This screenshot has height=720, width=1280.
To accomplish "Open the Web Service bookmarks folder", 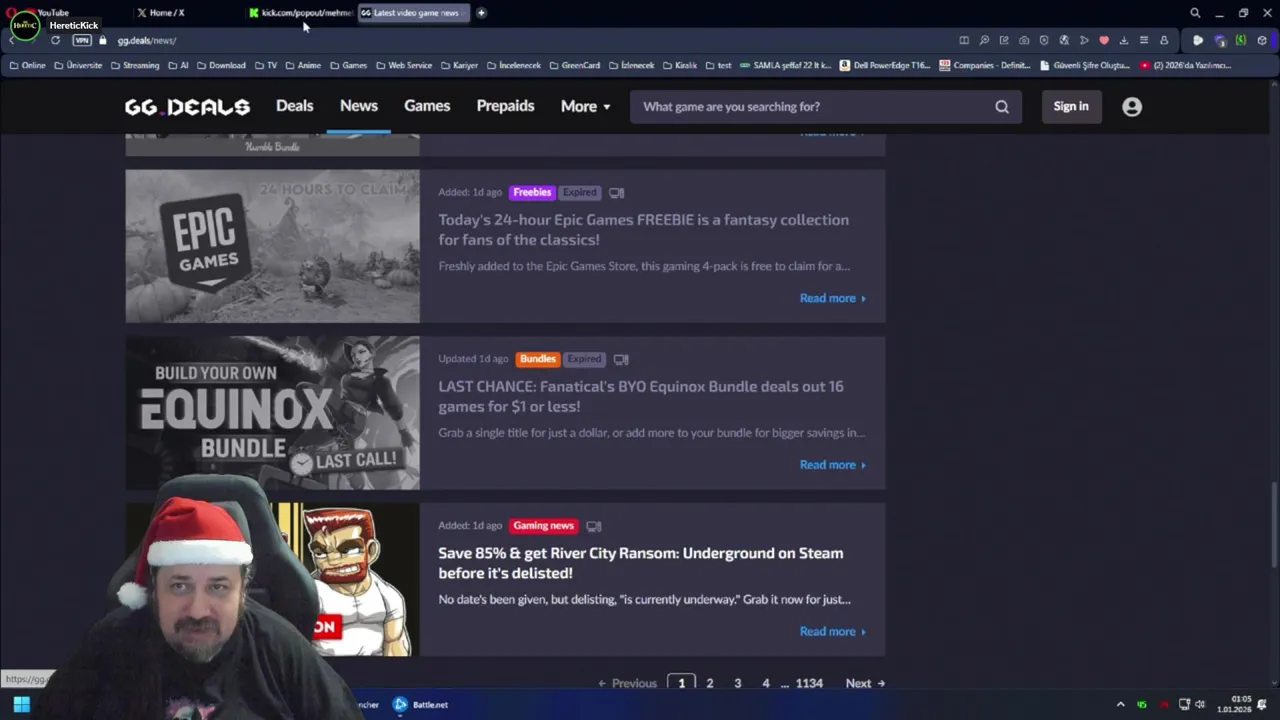I will tap(404, 65).
